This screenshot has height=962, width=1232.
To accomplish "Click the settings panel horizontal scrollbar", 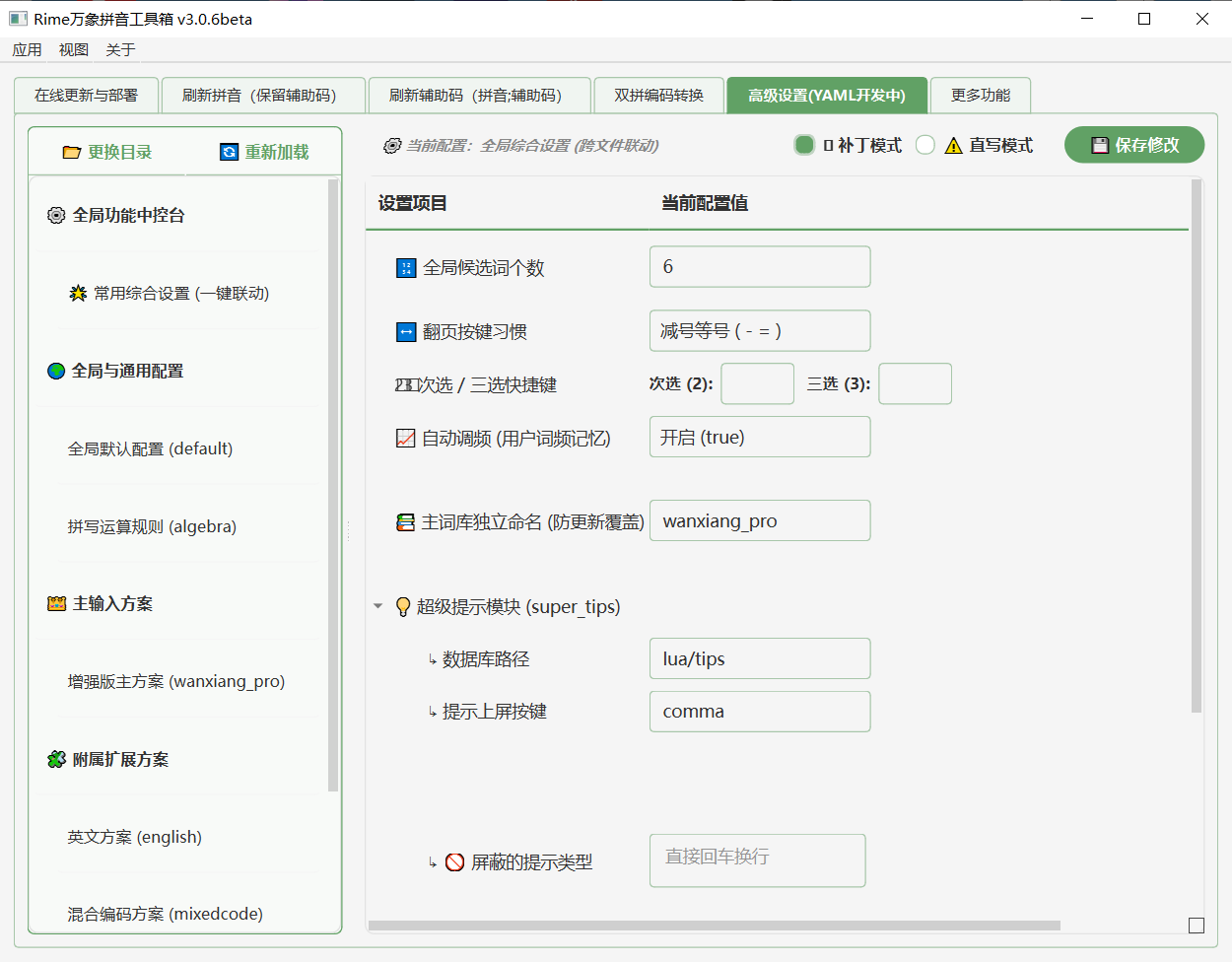I will click(715, 926).
